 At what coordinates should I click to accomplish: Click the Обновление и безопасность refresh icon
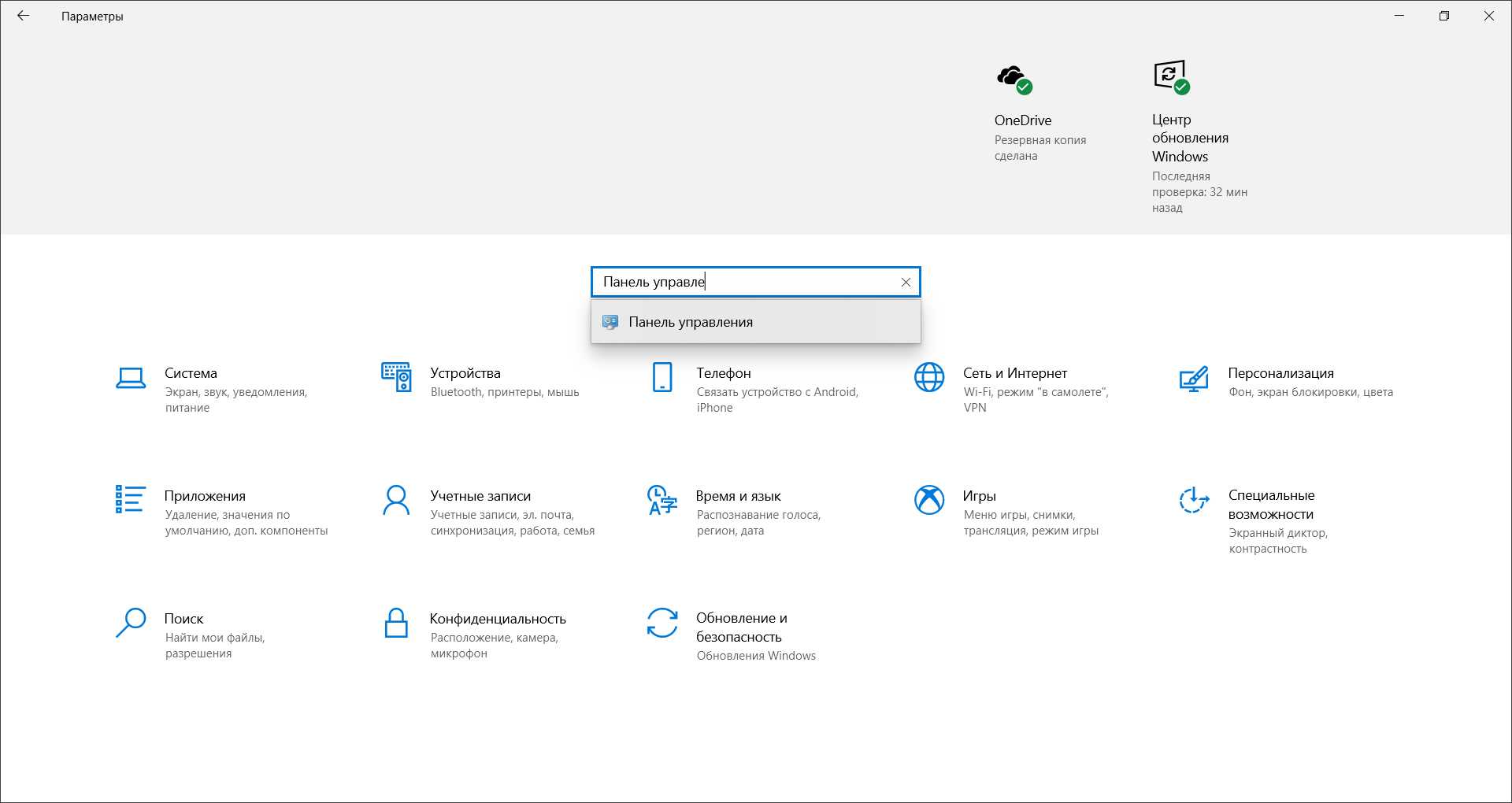click(662, 623)
